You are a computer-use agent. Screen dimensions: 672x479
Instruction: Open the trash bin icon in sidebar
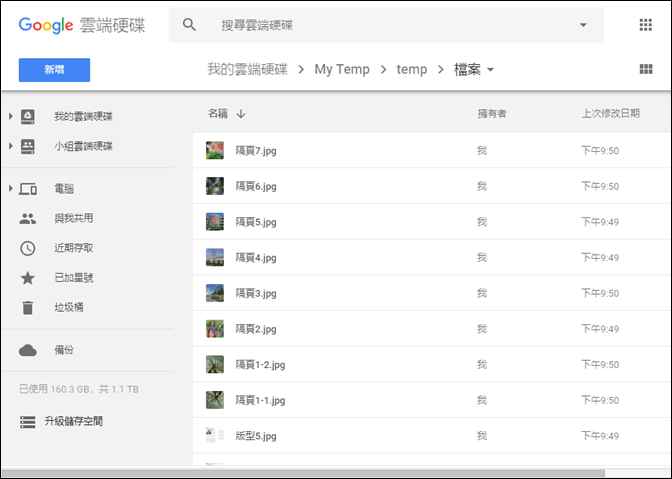[27, 307]
